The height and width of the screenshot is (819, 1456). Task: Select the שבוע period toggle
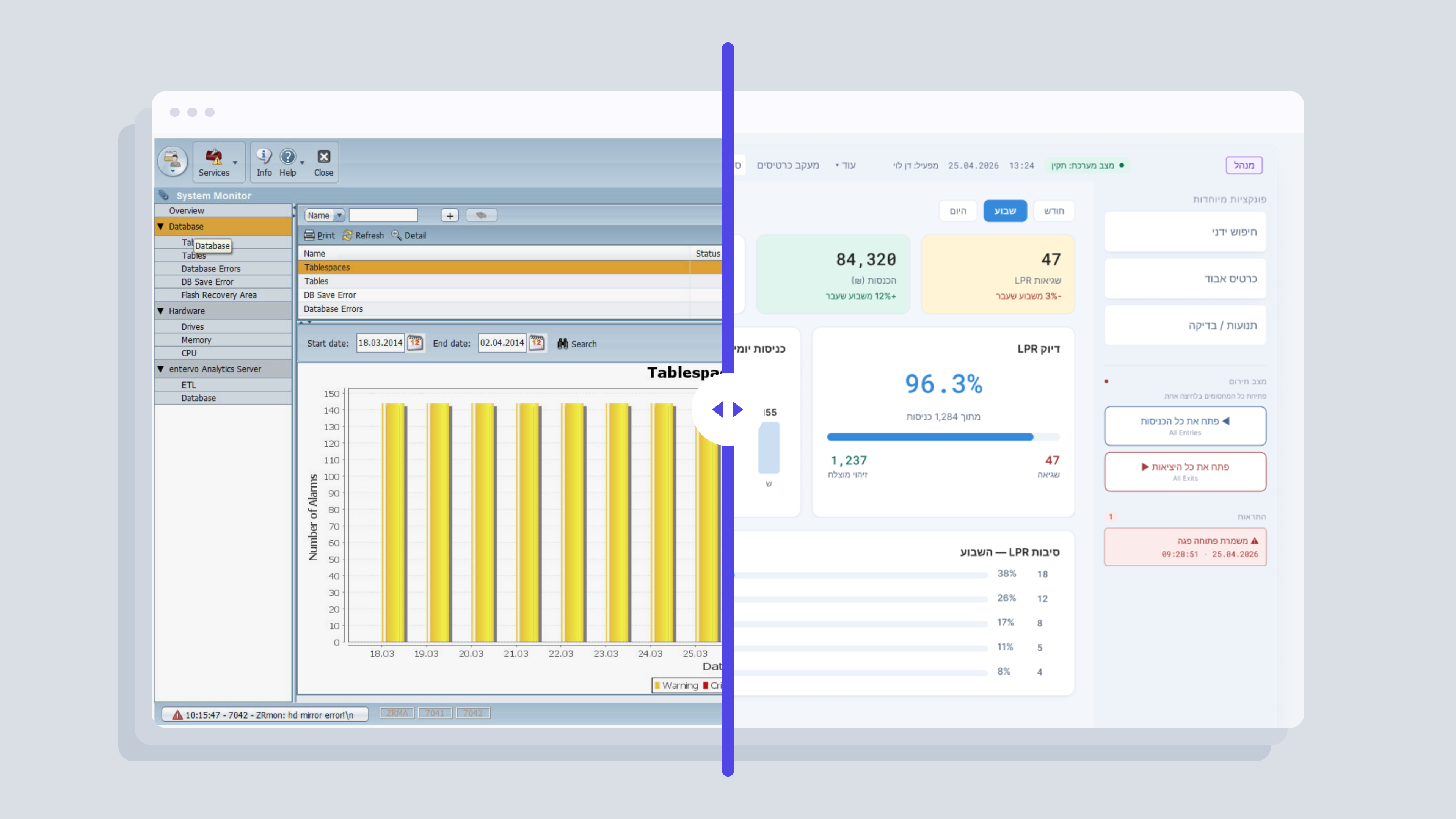[x=1005, y=211]
